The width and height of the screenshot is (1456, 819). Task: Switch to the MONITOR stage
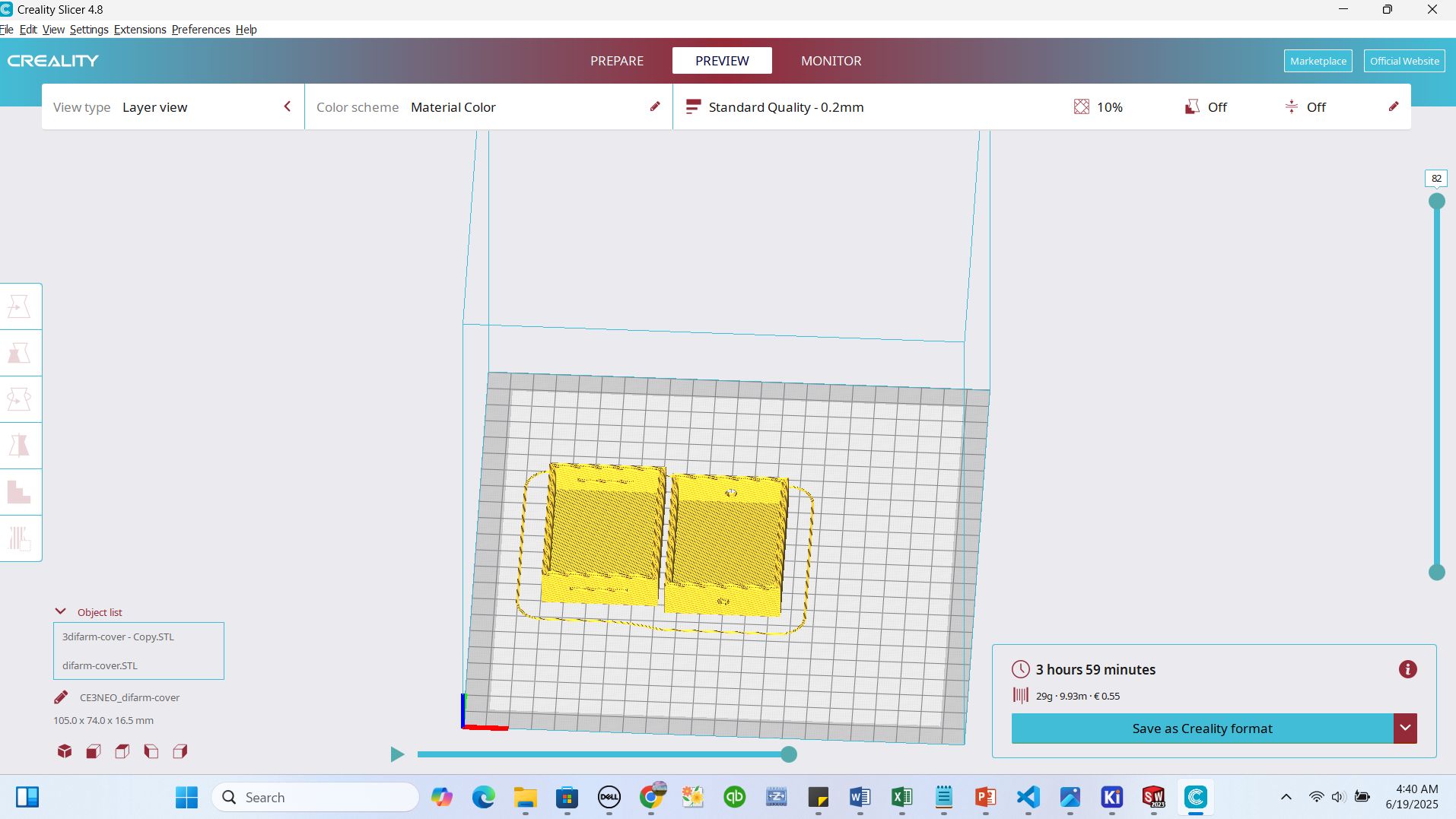(831, 61)
